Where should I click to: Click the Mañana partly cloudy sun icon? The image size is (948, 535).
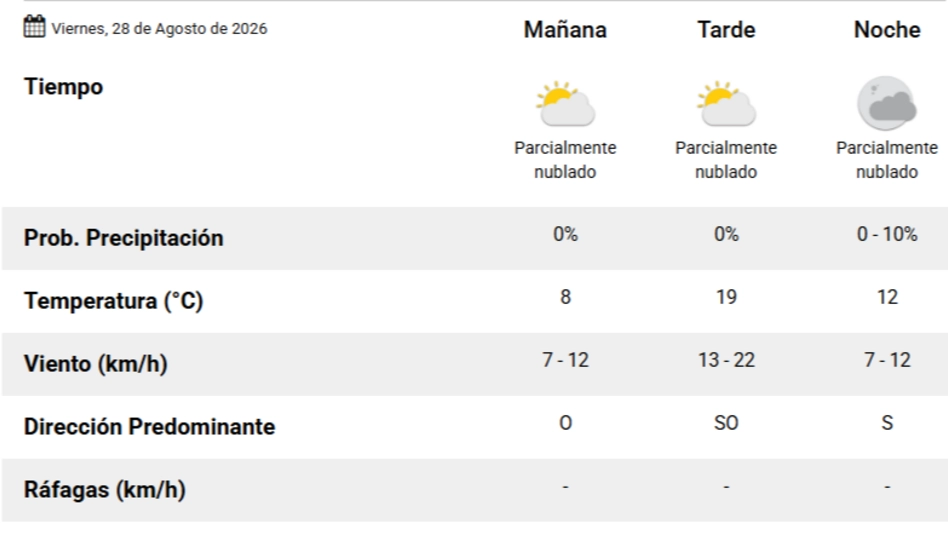565,103
